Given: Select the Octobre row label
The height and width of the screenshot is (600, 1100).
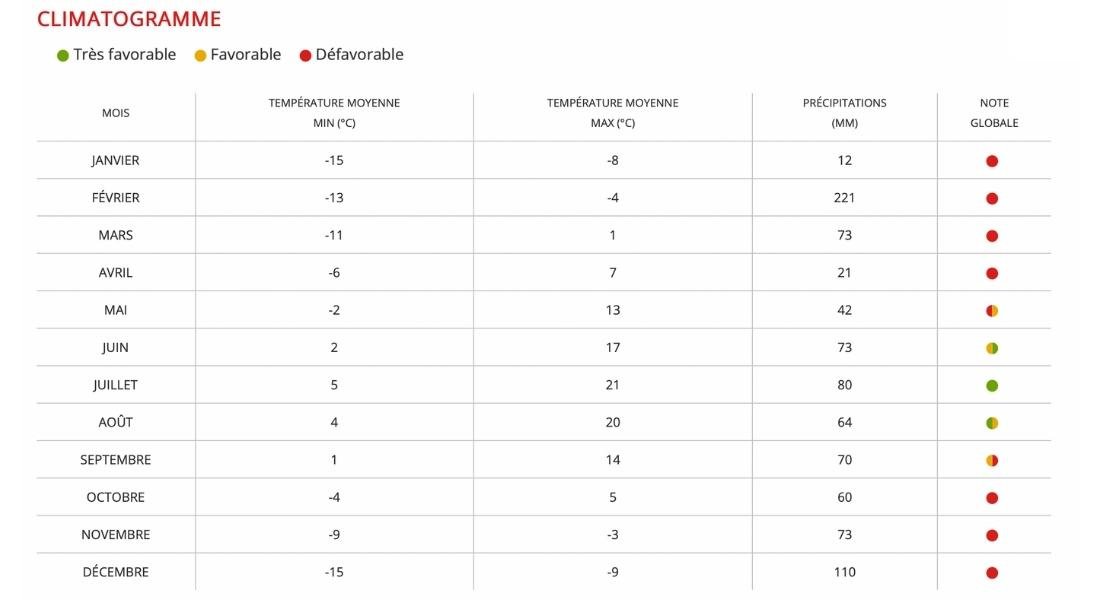Looking at the screenshot, I should pyautogui.click(x=116, y=498).
